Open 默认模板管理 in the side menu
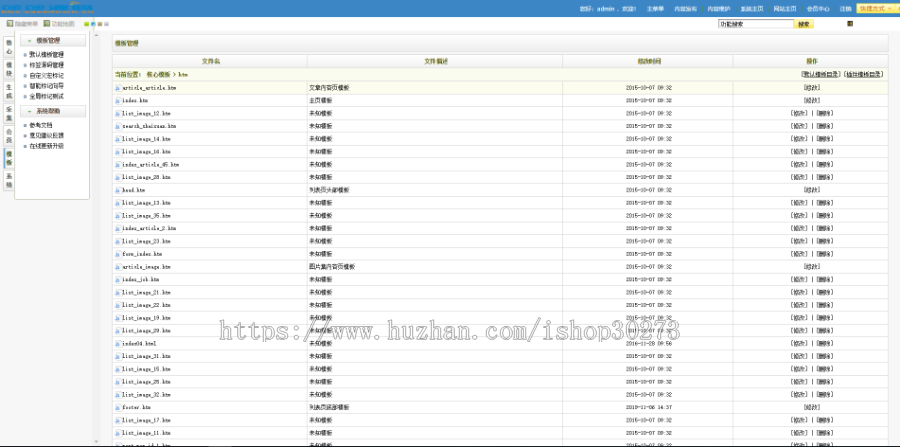 point(46,55)
